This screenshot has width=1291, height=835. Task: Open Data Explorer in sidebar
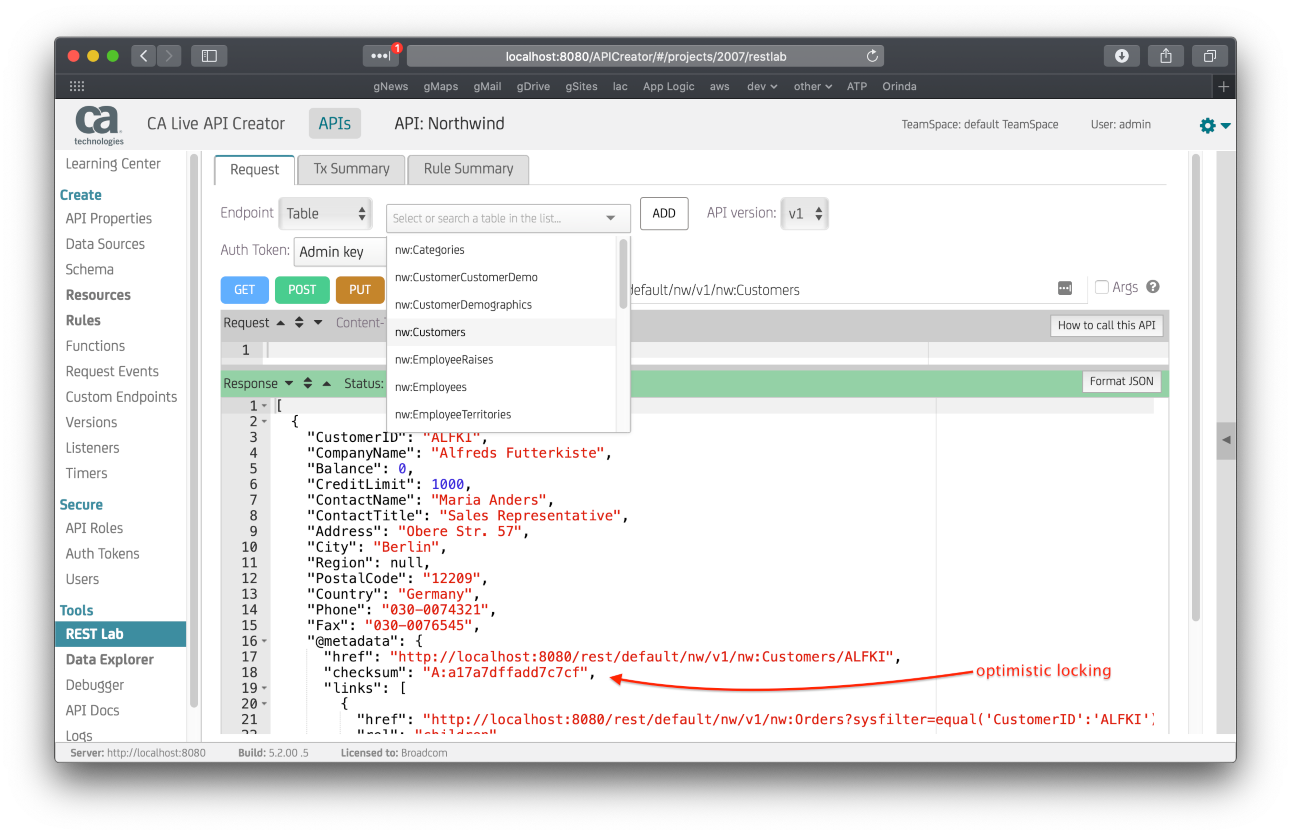coord(110,659)
